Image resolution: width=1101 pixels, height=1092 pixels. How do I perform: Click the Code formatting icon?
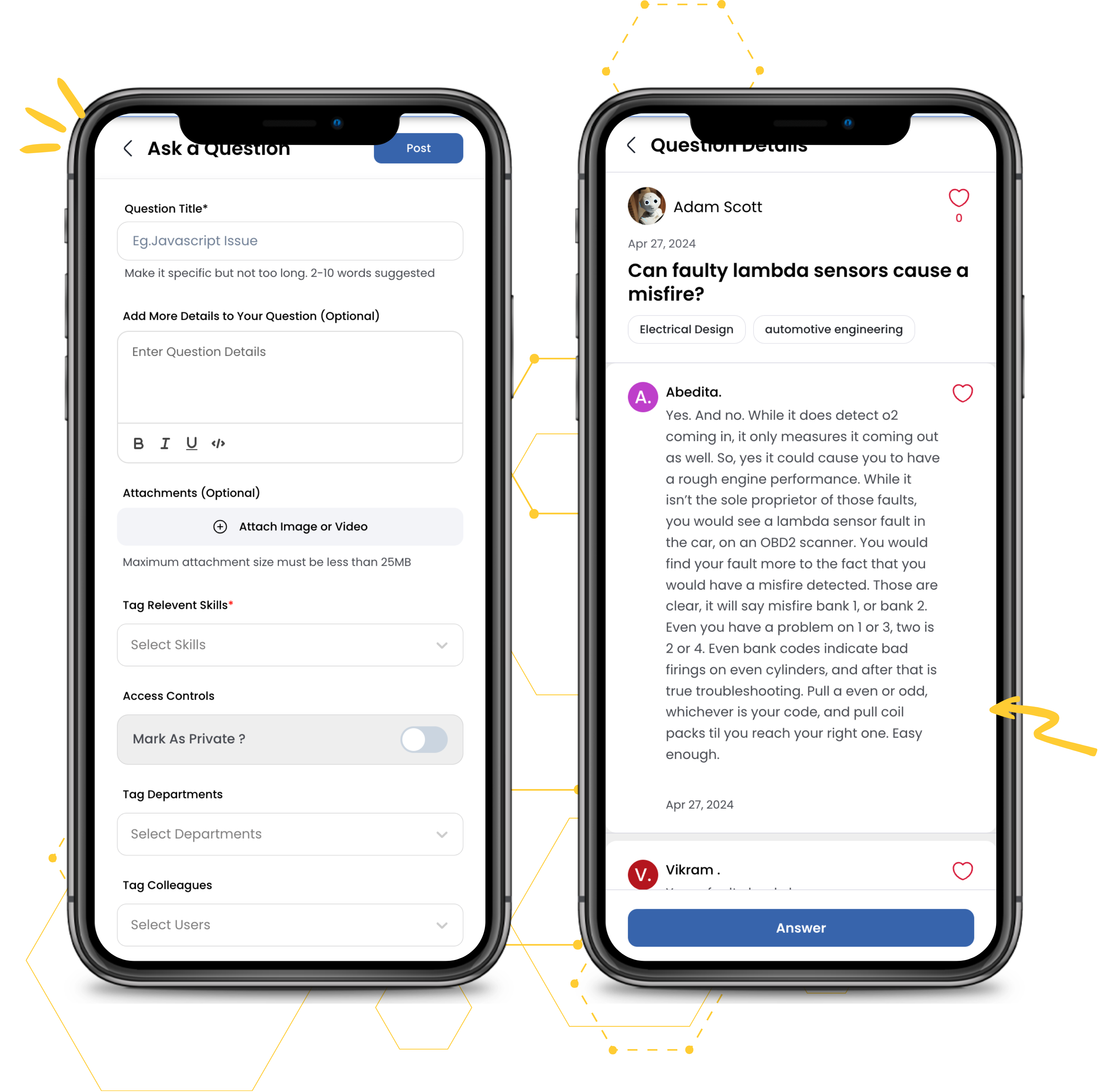click(x=218, y=443)
